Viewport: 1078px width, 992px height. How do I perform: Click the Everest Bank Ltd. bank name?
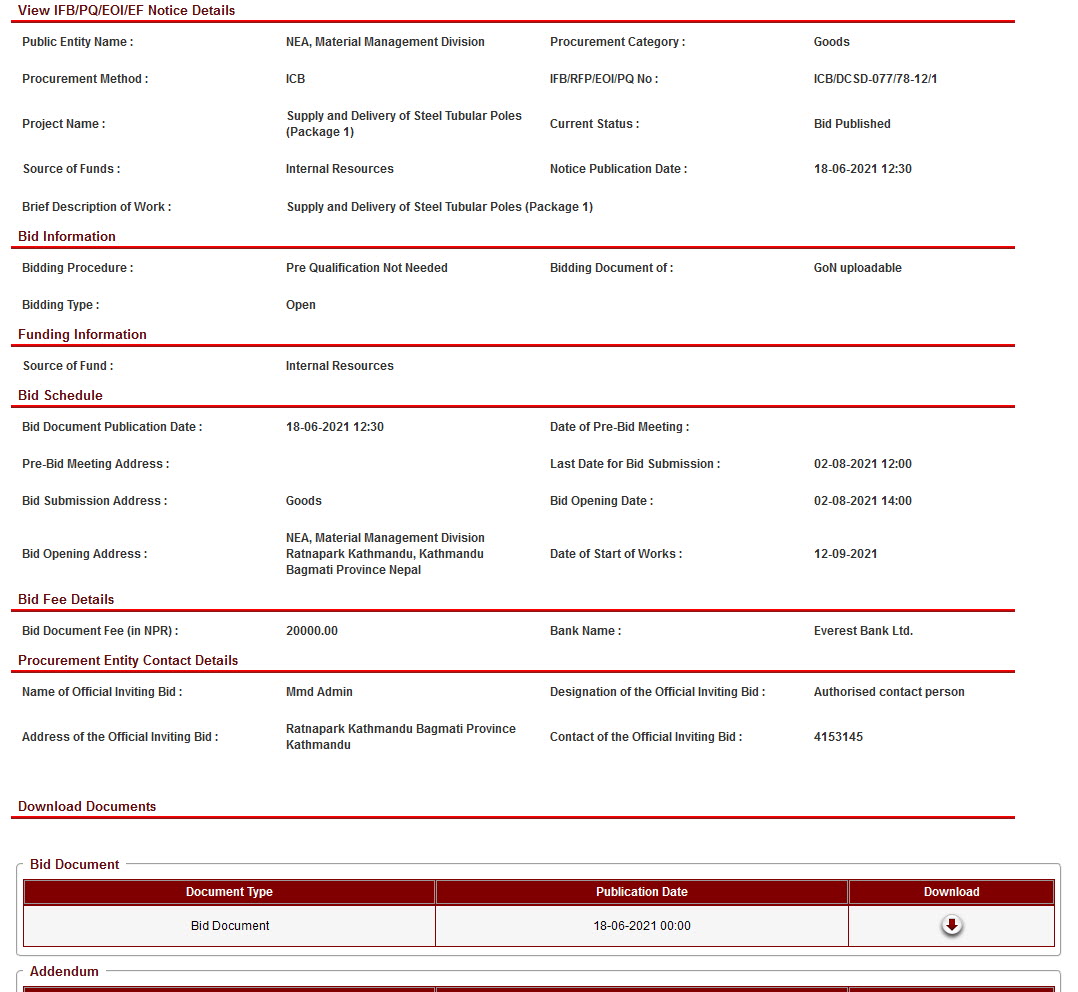863,631
